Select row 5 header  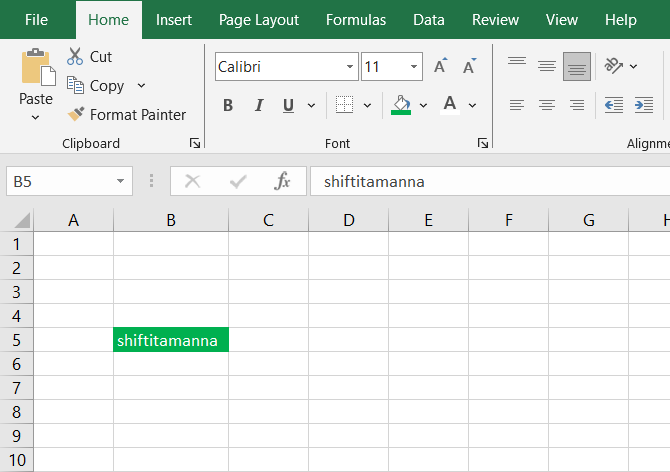[x=16, y=340]
